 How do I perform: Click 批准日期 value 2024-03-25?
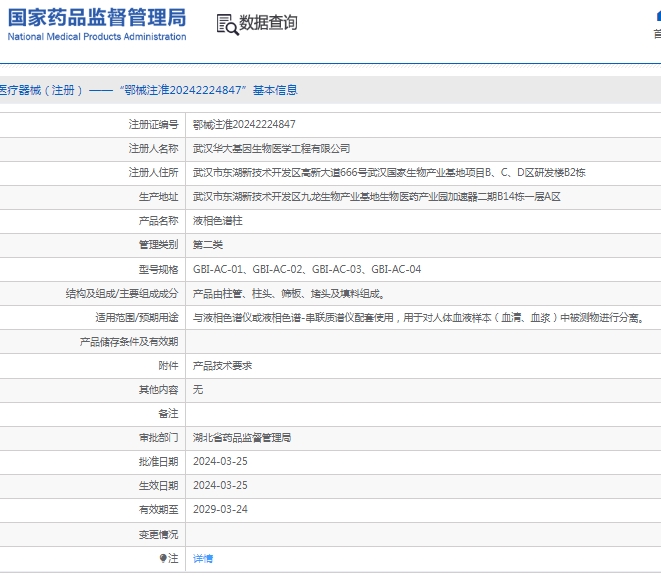(x=220, y=461)
